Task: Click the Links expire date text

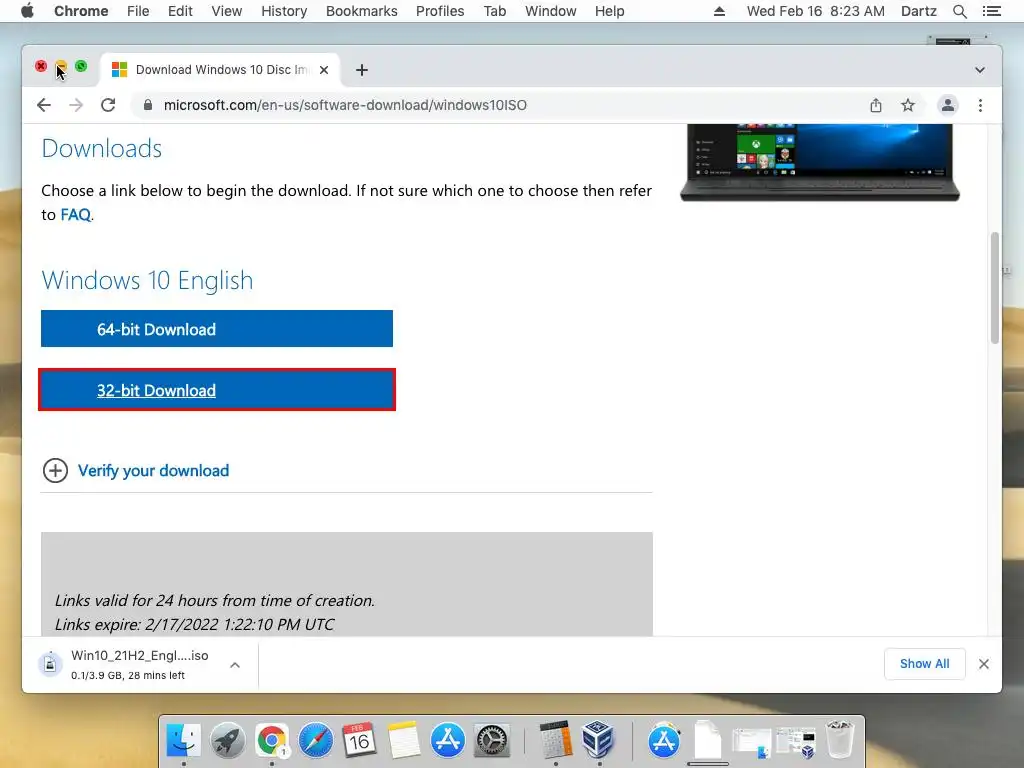Action: pos(195,624)
